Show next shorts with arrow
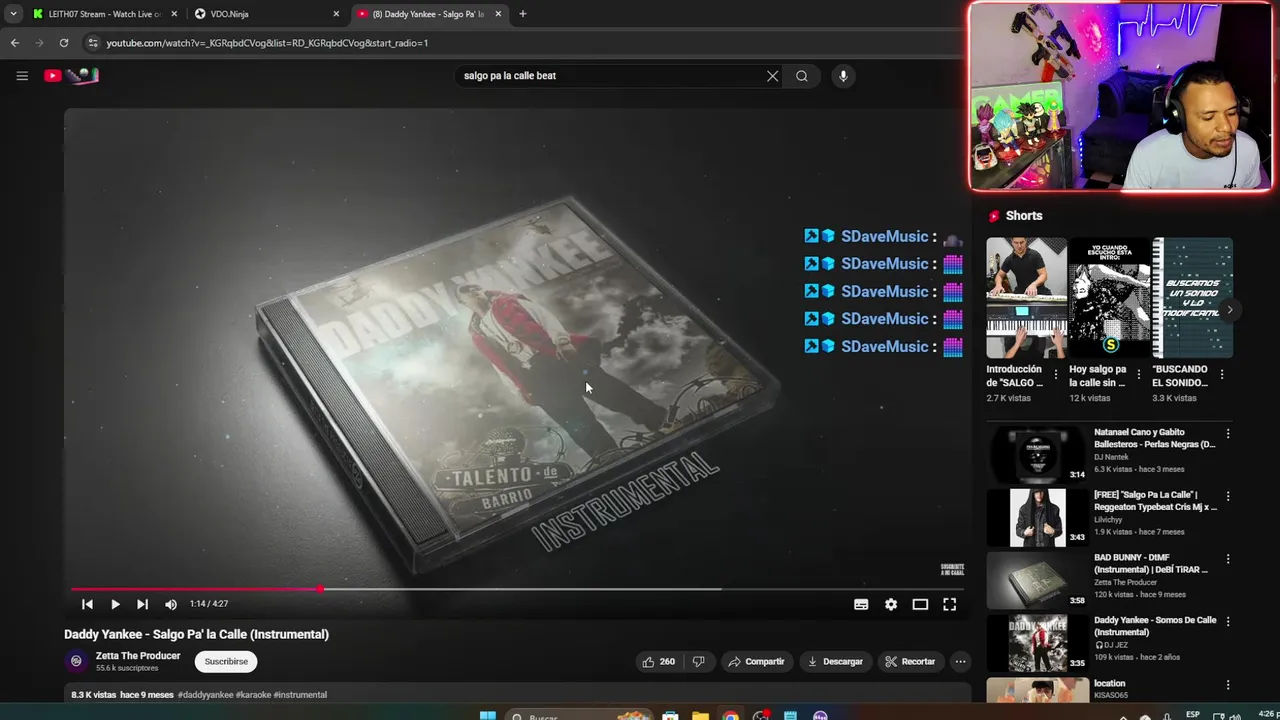Viewport: 1280px width, 720px height. pyautogui.click(x=1230, y=310)
